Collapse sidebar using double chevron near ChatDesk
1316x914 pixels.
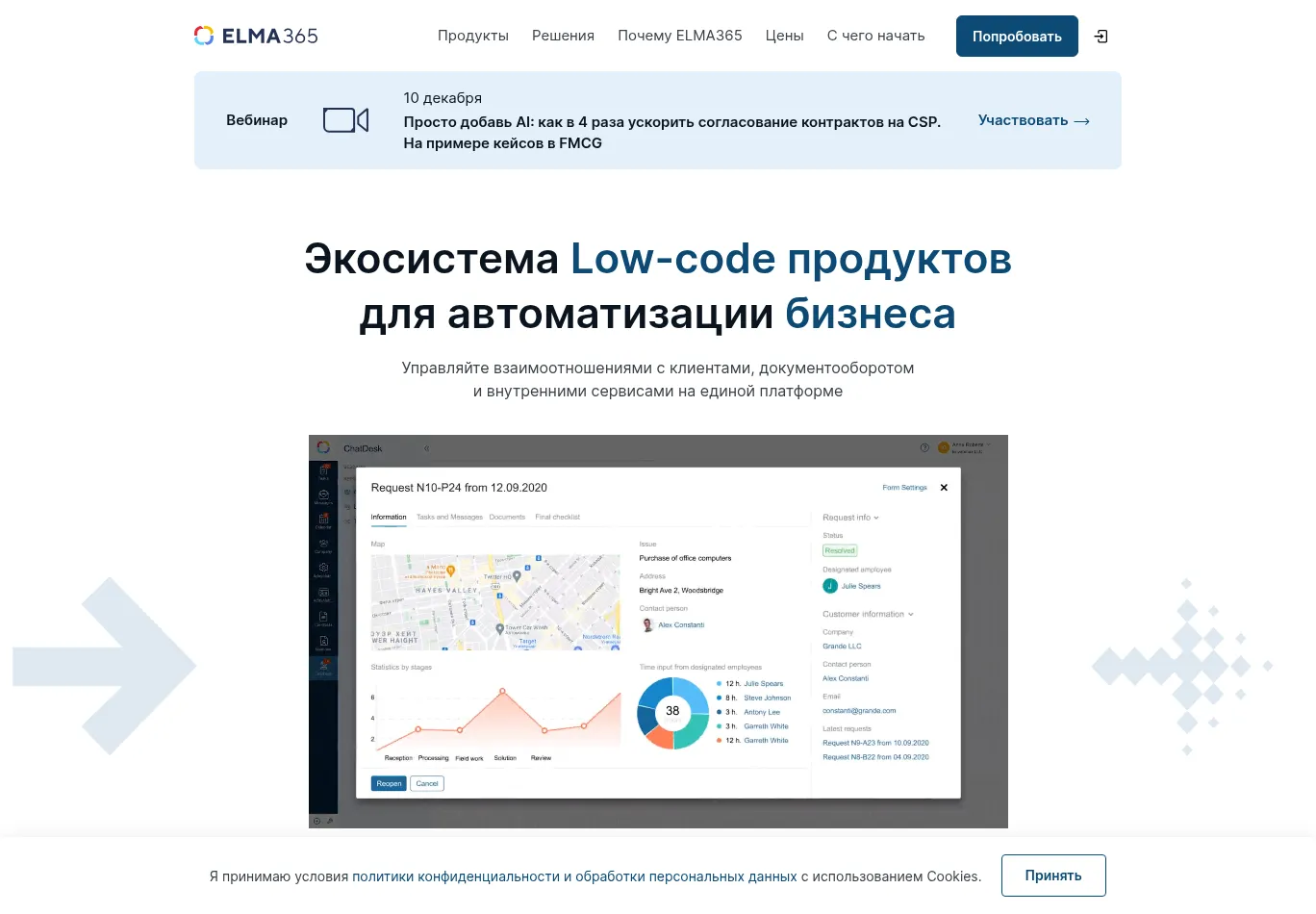pos(427,448)
